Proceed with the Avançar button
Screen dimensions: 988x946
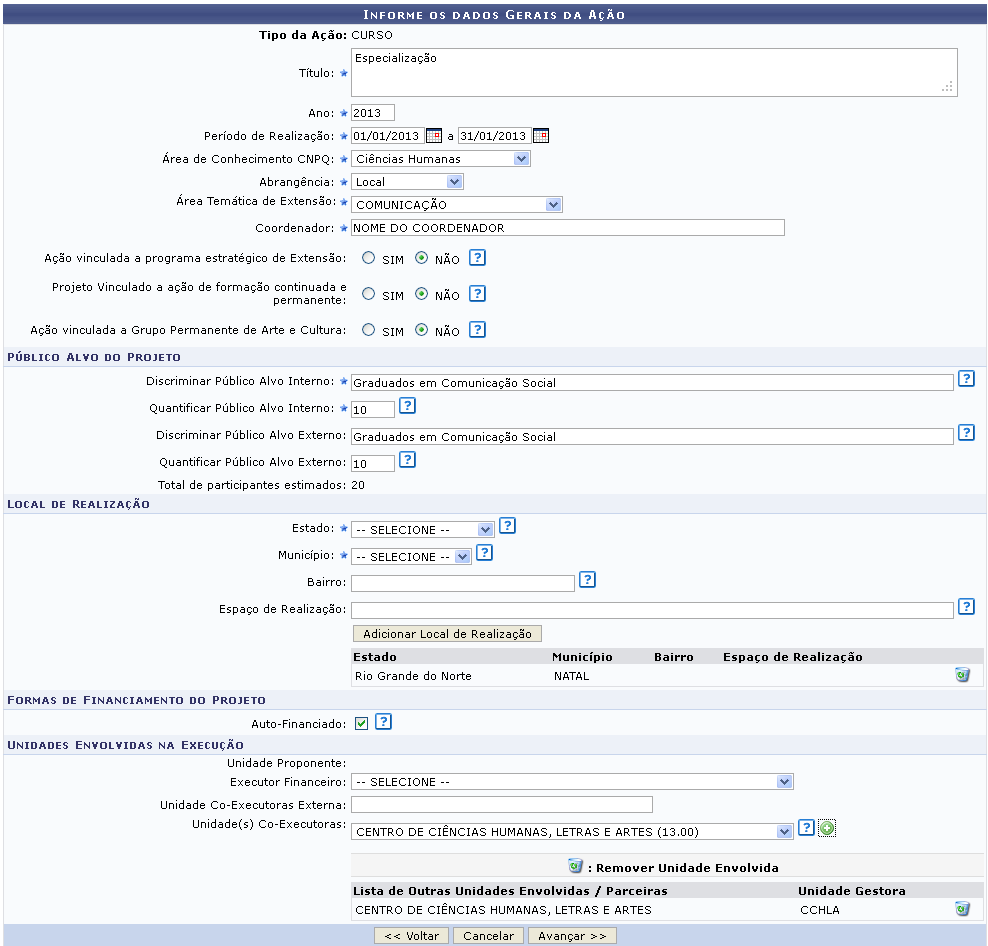[x=572, y=936]
